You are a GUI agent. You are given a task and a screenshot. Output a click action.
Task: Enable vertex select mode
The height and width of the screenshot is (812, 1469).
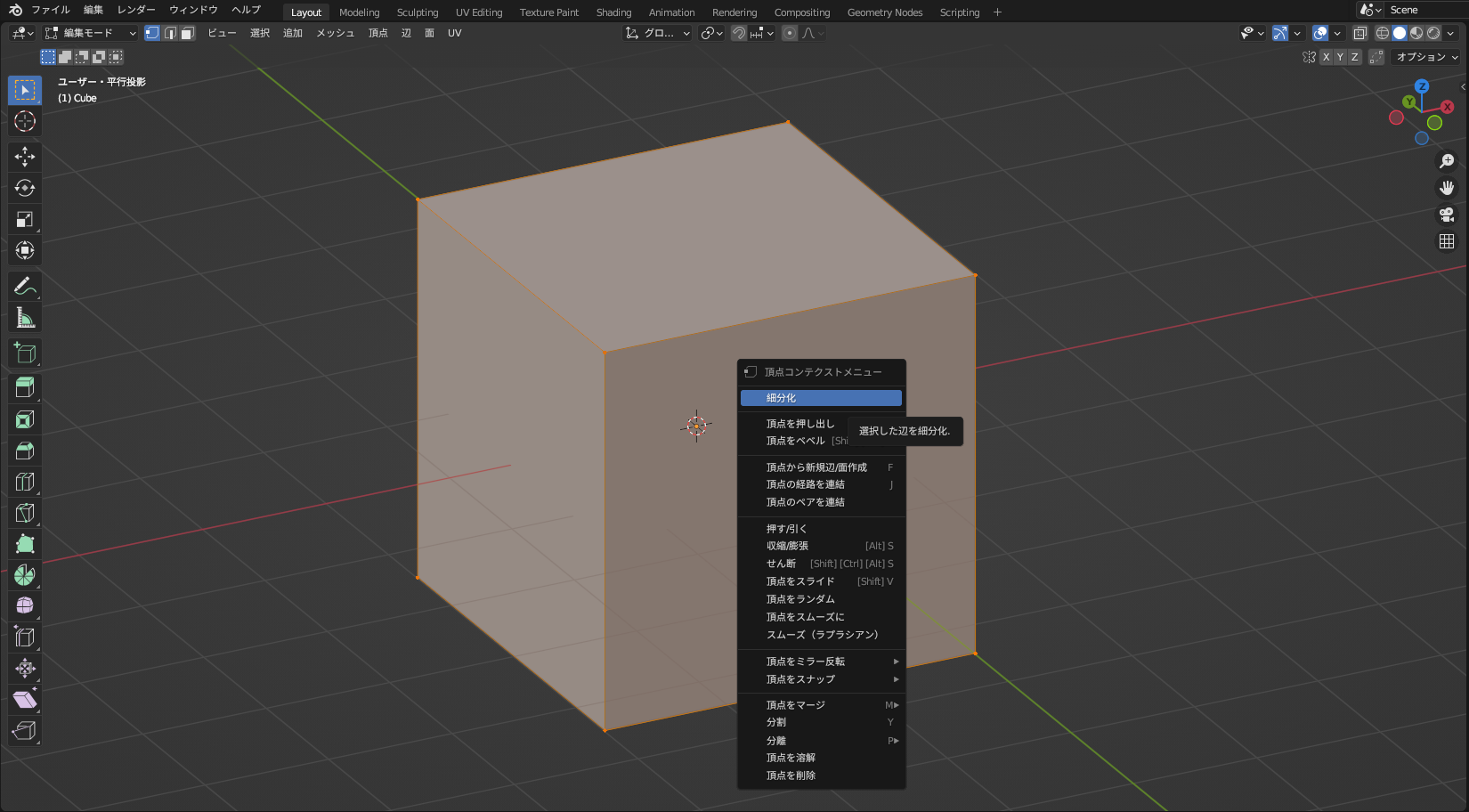152,33
